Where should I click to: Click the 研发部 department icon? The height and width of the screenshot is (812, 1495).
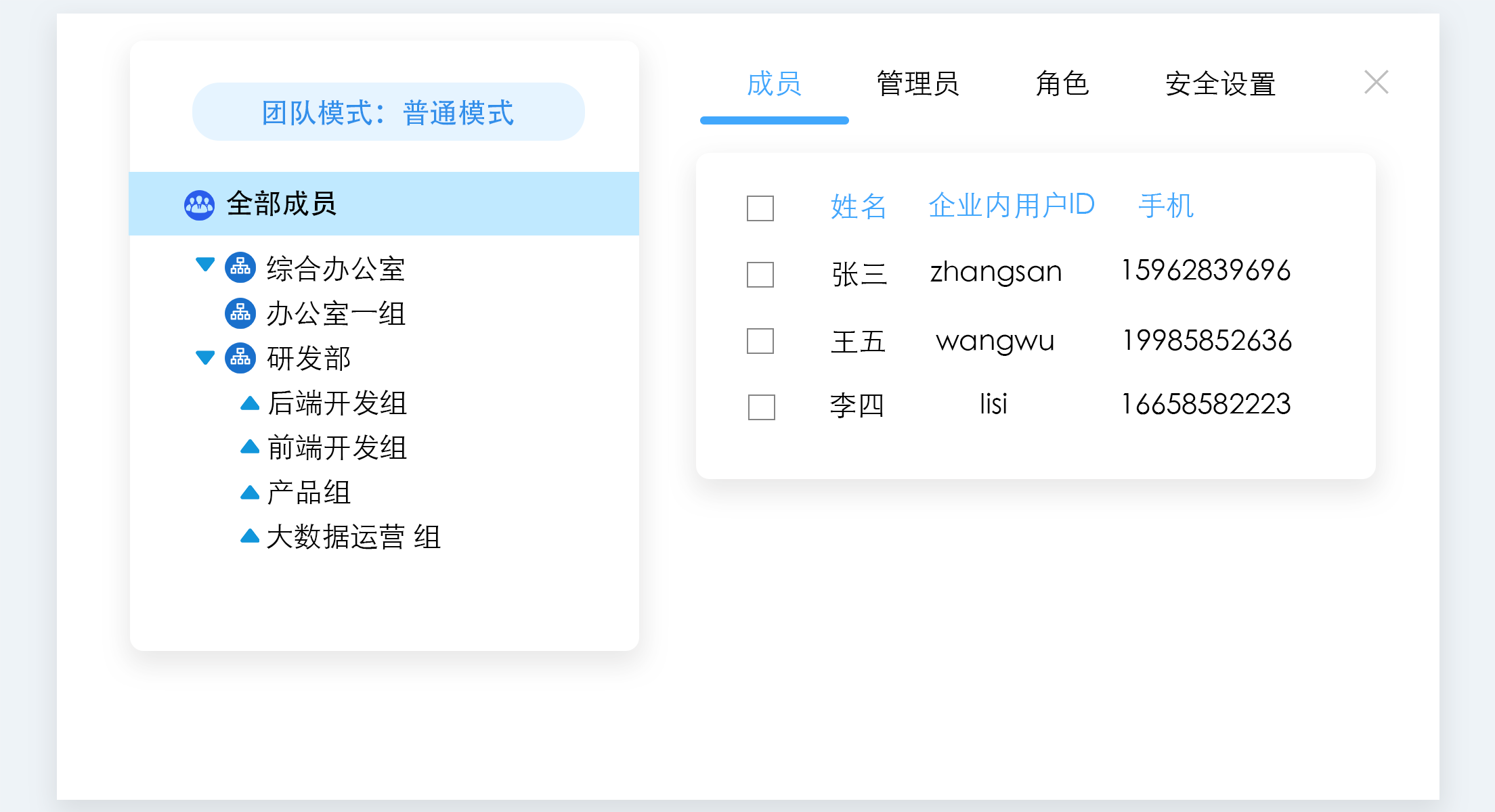(x=240, y=357)
